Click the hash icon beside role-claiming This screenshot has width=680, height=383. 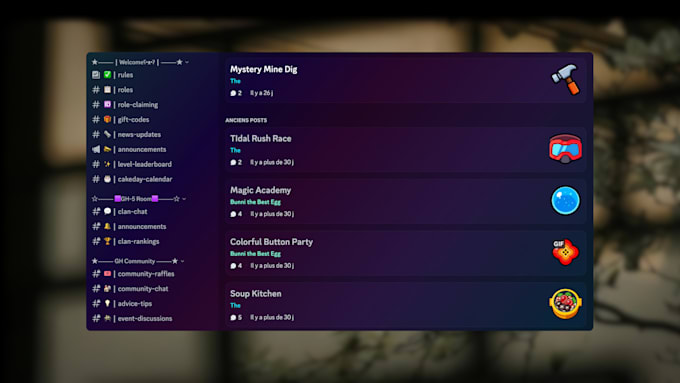96,105
